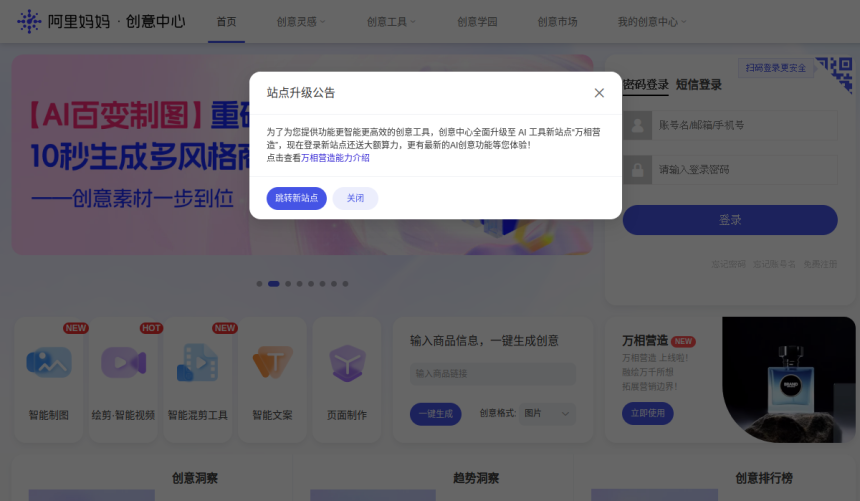Screen dimensions: 860x501
Task: Select the first carousel dot indicator
Action: (259, 284)
